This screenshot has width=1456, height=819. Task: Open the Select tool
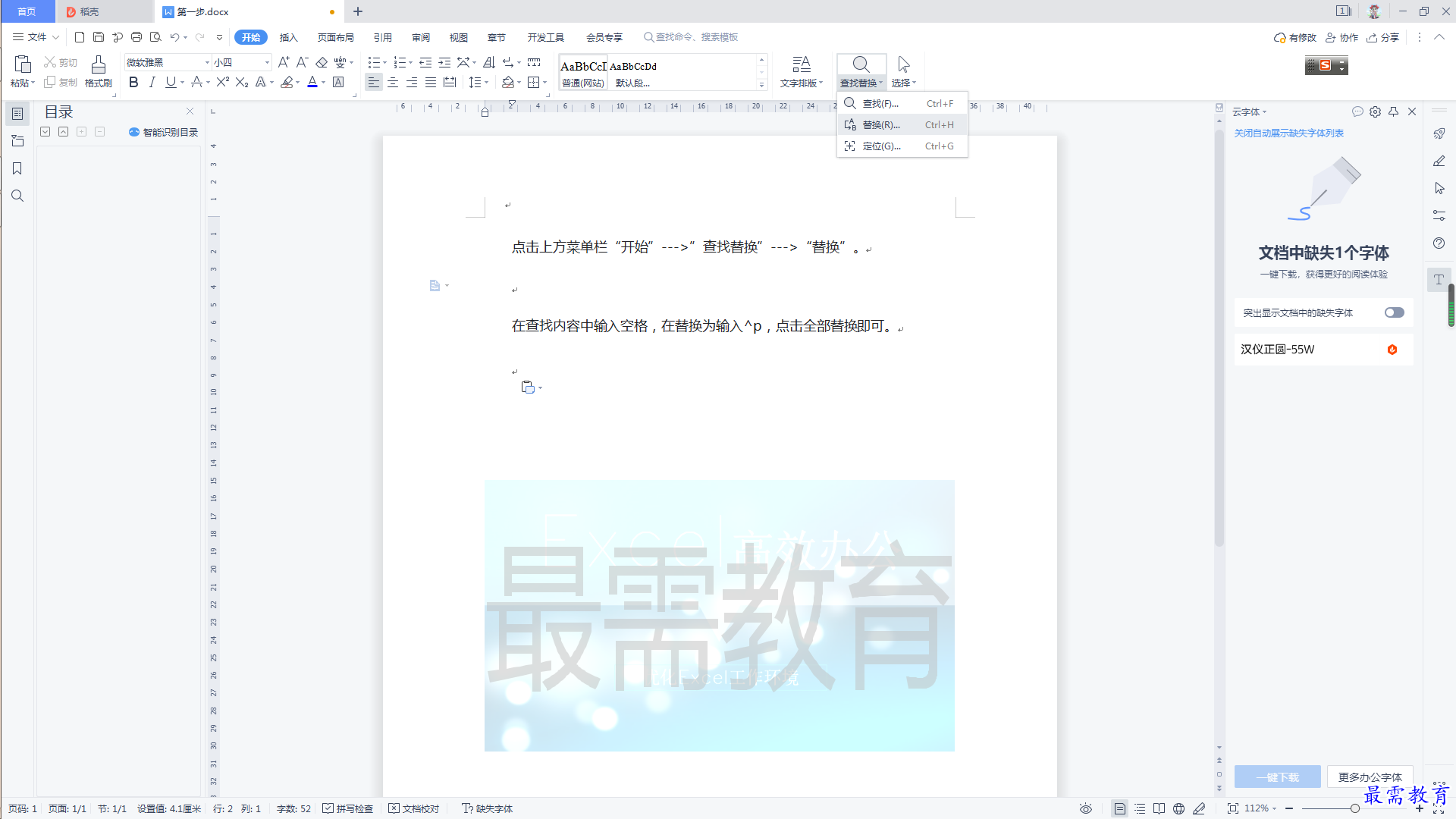pos(904,72)
